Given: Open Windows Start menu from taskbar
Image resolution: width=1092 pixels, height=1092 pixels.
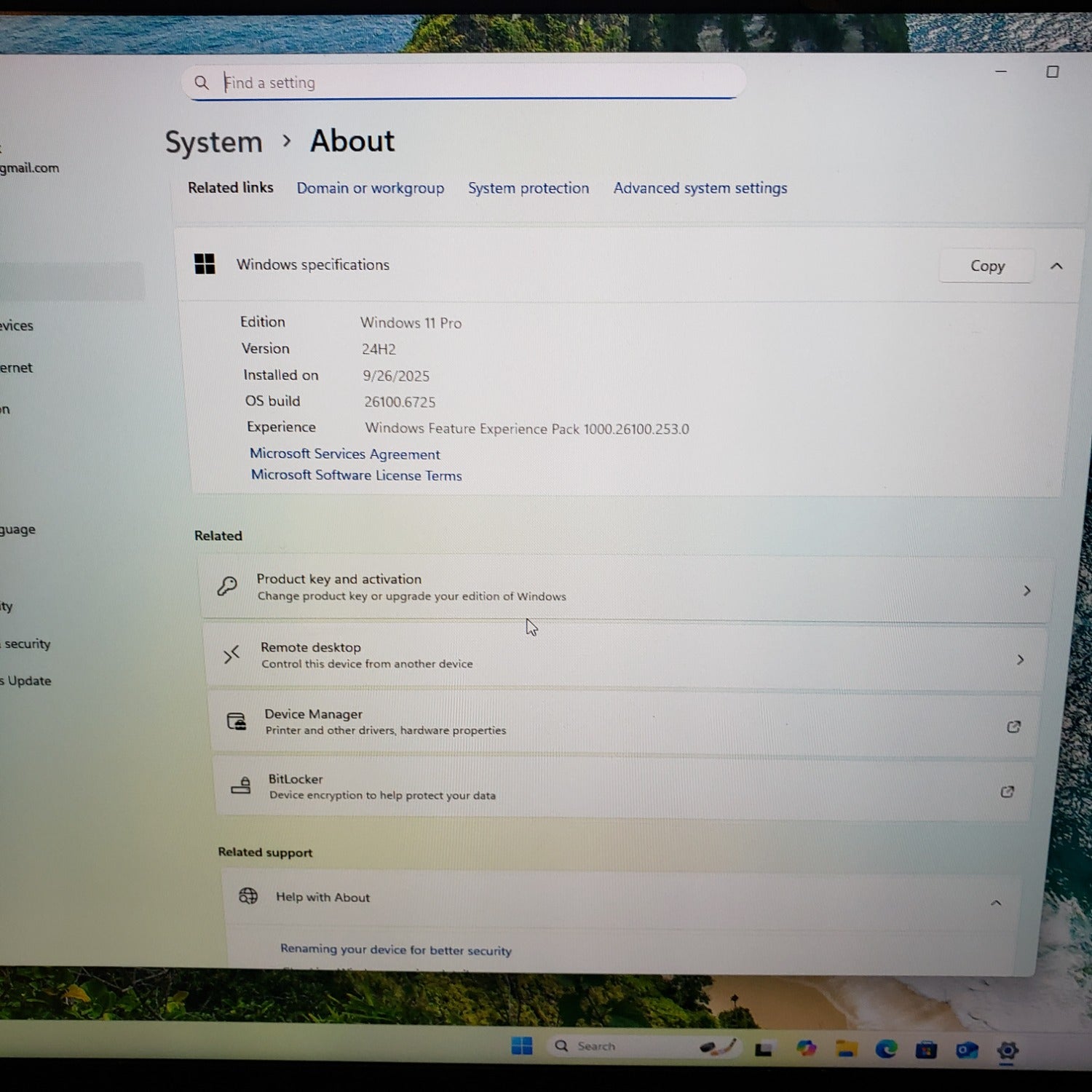Looking at the screenshot, I should [522, 1046].
